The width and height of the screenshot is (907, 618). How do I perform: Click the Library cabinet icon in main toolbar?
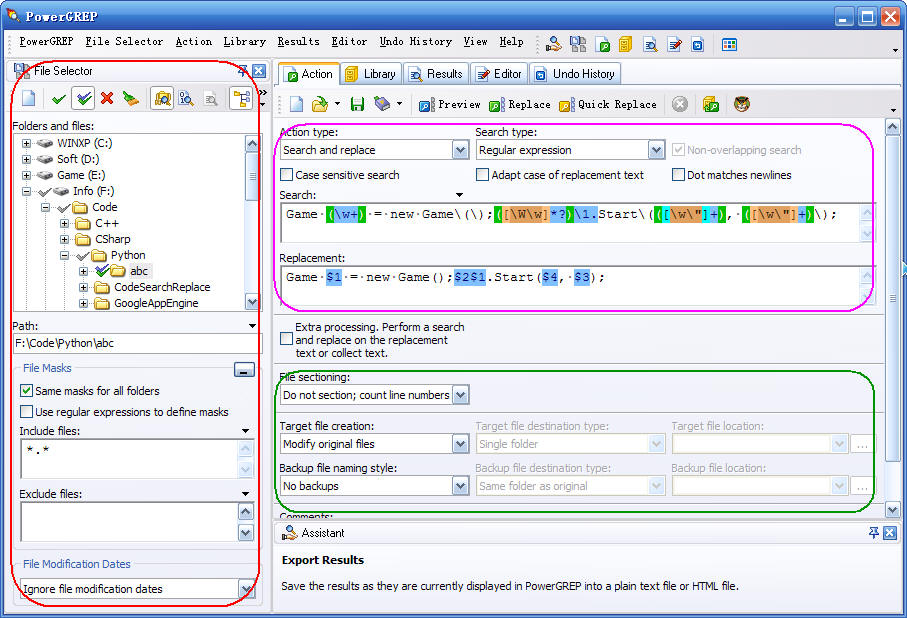click(625, 44)
